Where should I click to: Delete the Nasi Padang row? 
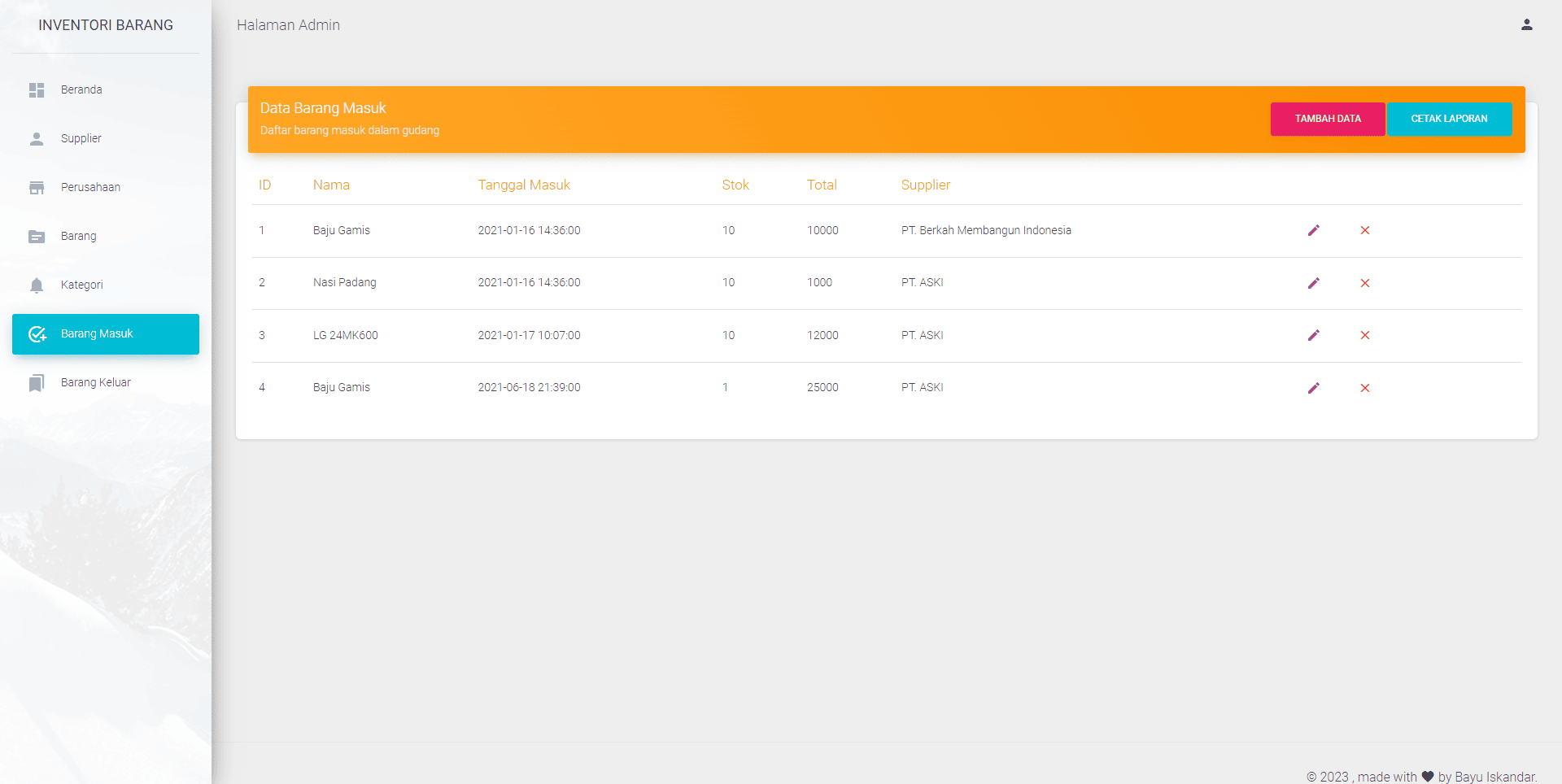click(1365, 283)
